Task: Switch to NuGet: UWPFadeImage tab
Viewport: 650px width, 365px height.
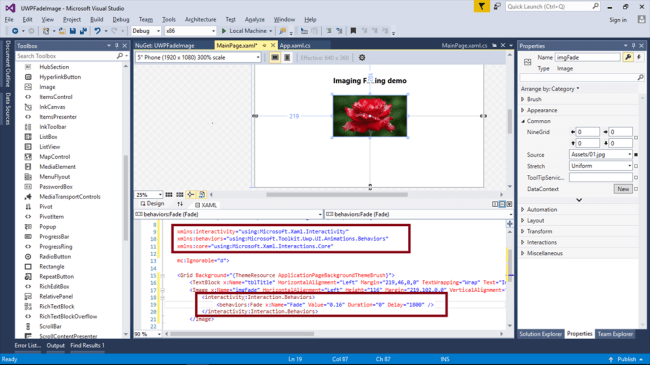Action: [x=165, y=46]
